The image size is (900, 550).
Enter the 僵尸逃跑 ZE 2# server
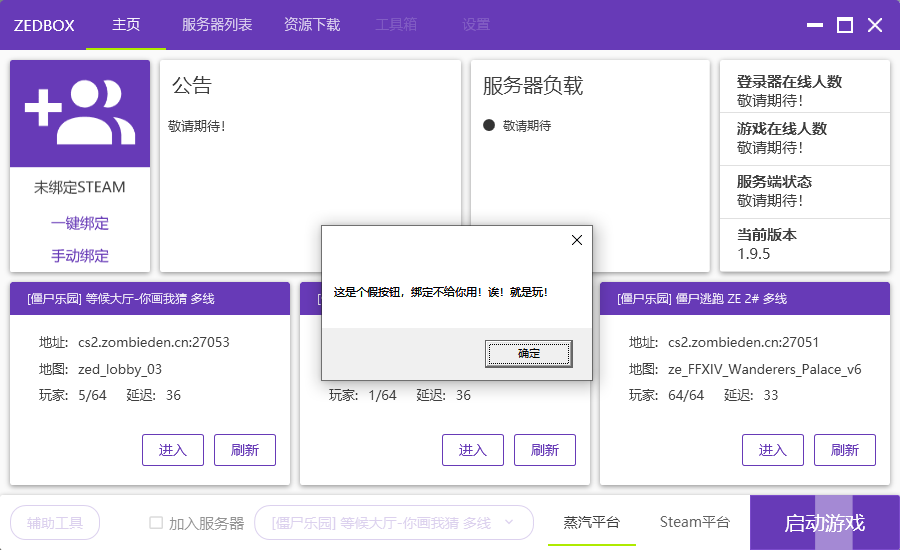pos(773,450)
